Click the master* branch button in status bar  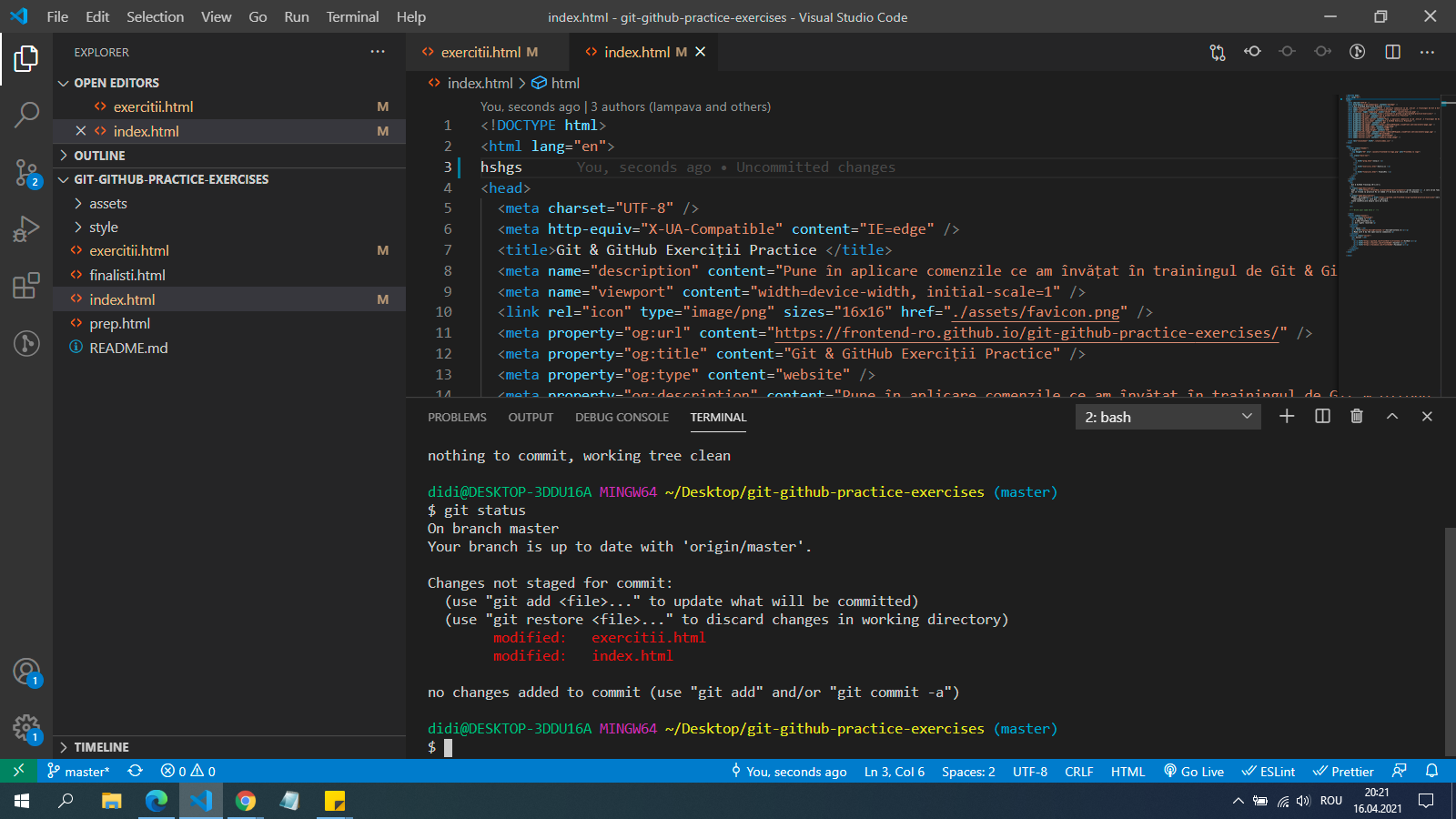point(79,772)
